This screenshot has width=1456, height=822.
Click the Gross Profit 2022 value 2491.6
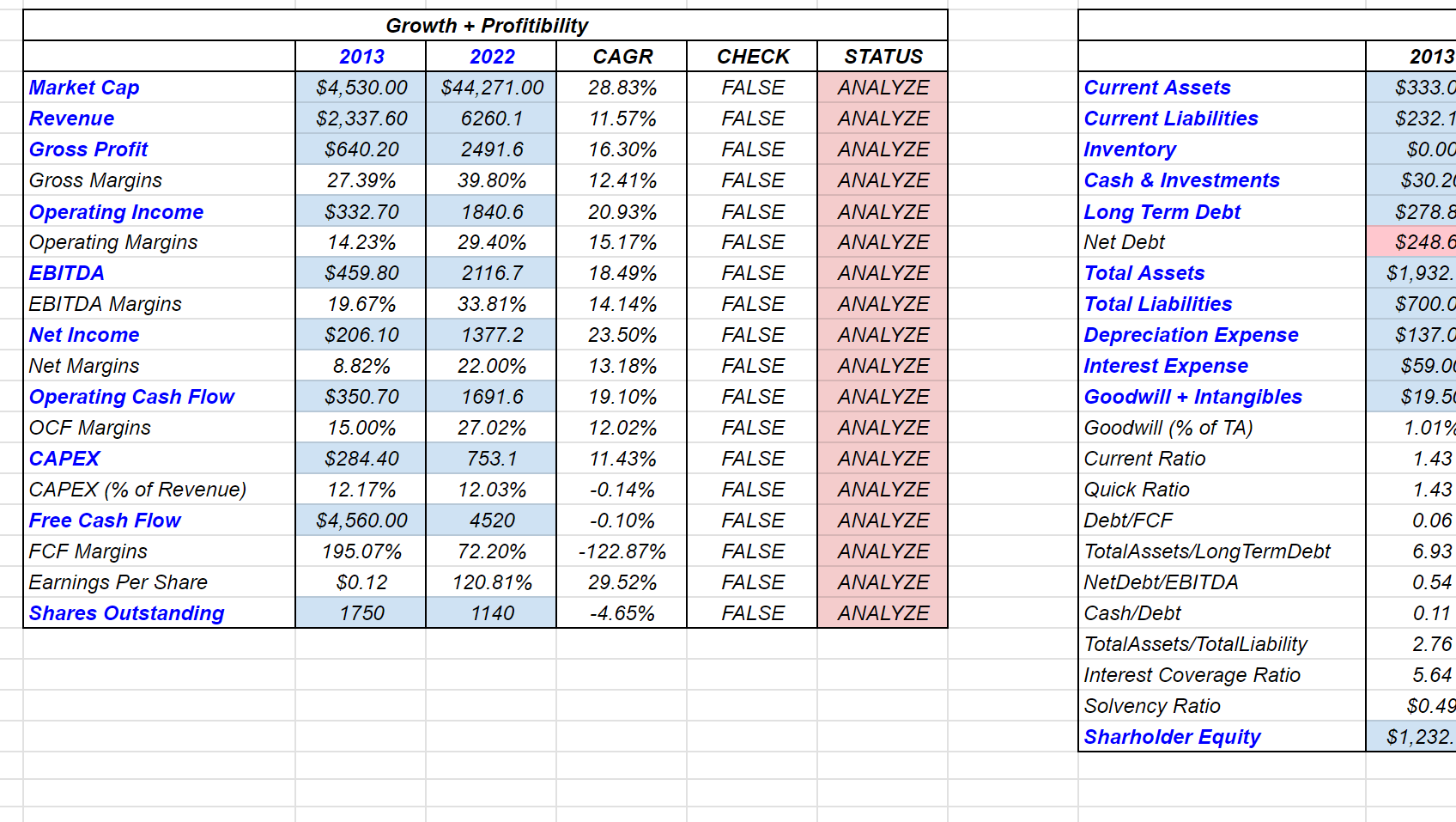pos(492,149)
